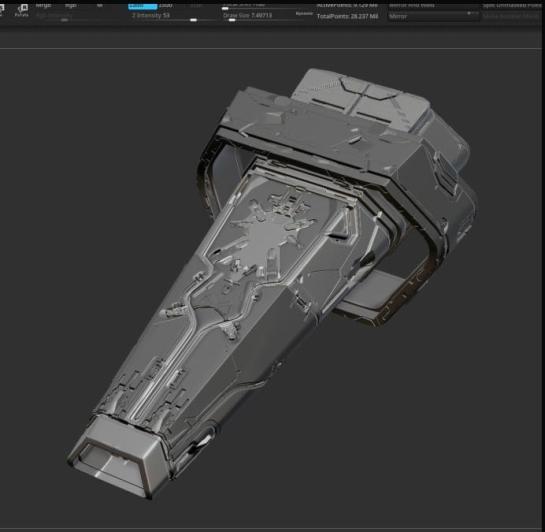Screen dimensions: 545x532
Task: Switch to Zsub sculpt mode
Action: pos(166,6)
